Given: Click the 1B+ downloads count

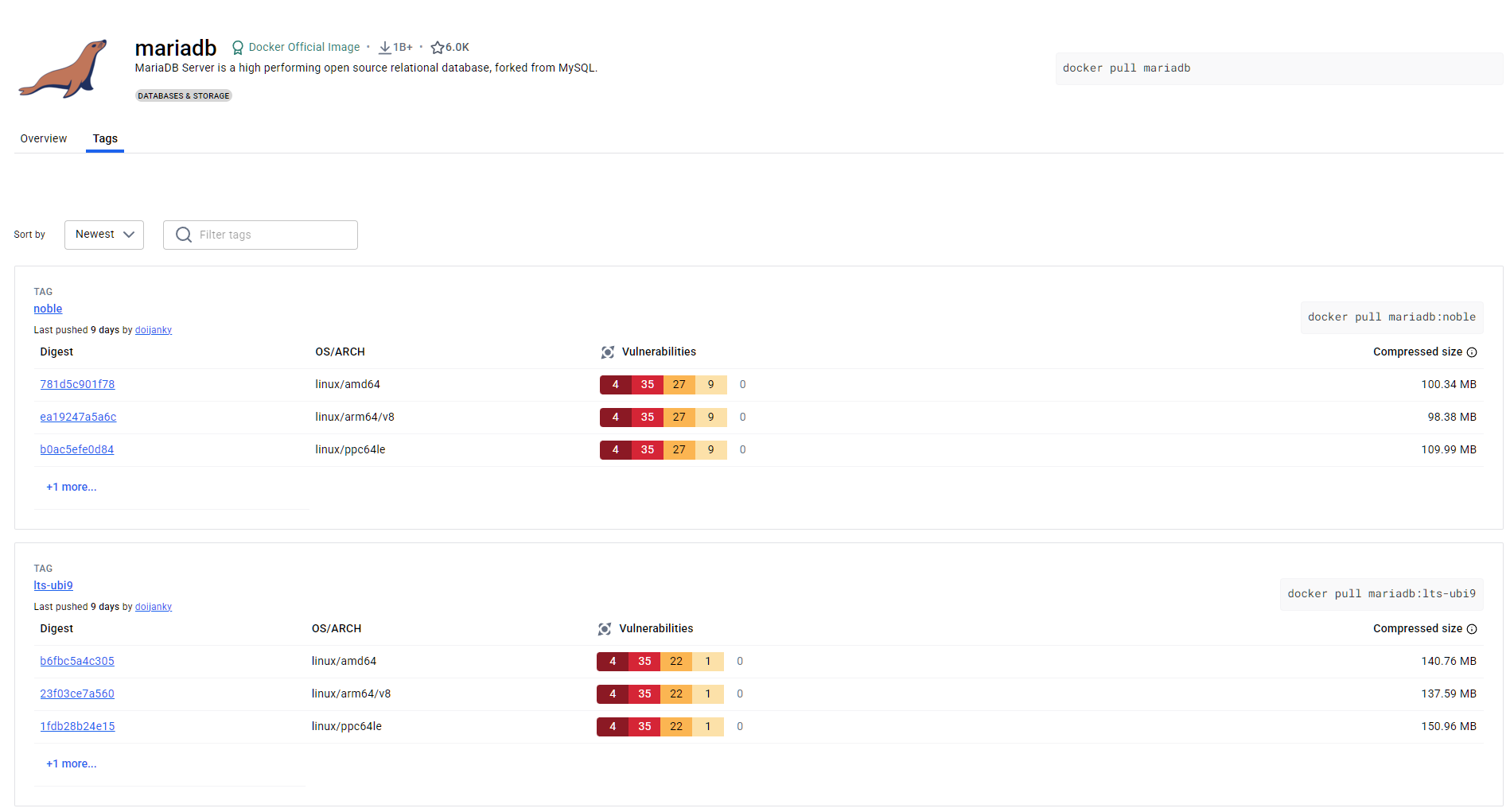Looking at the screenshot, I should [403, 48].
